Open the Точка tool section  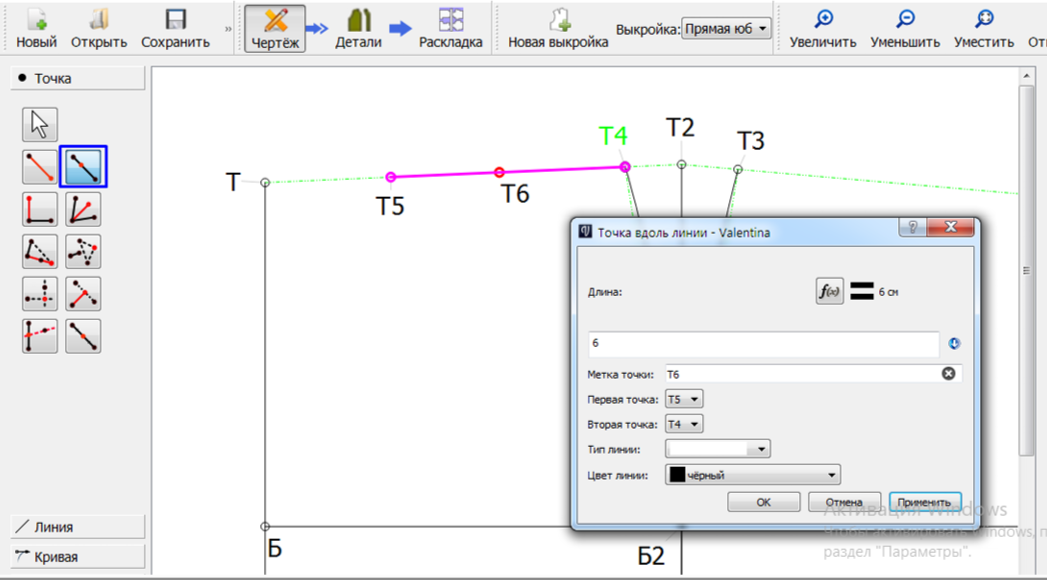77,78
